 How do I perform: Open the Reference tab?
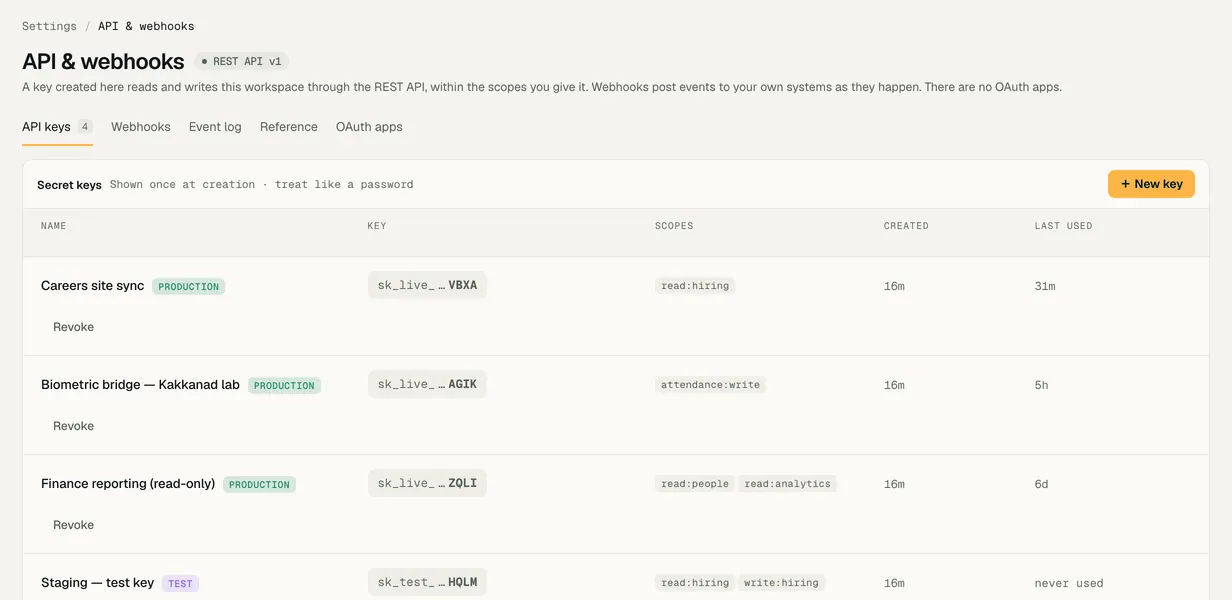click(x=289, y=127)
